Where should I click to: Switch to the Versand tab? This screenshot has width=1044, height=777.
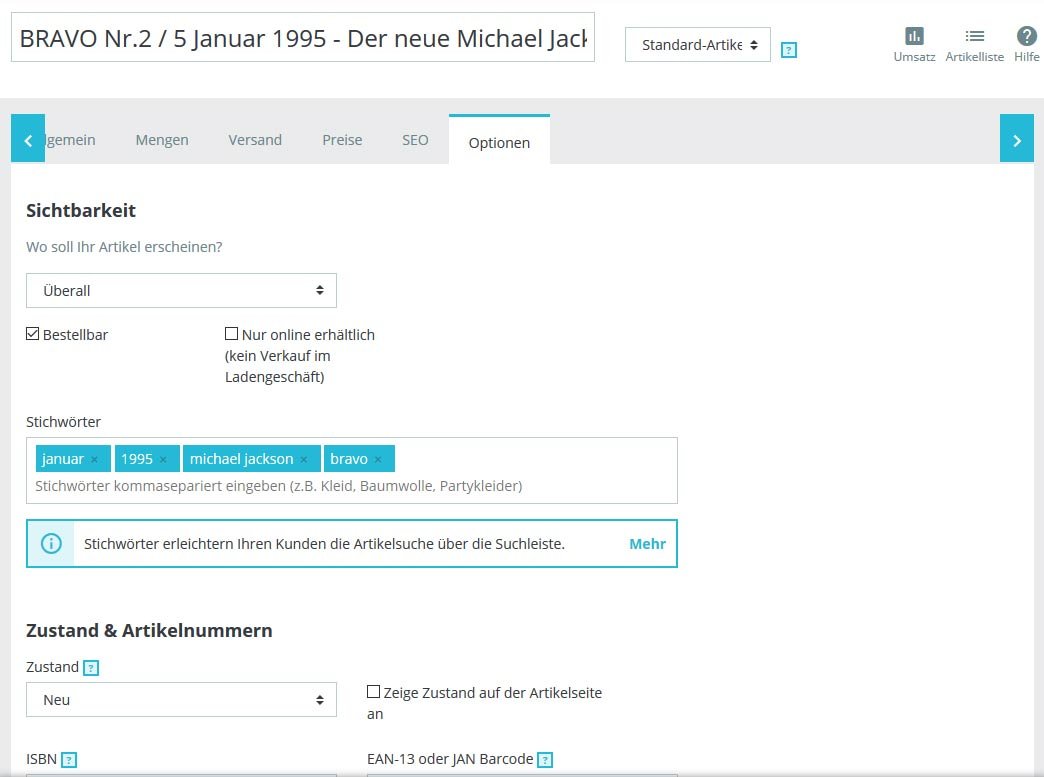coord(255,140)
